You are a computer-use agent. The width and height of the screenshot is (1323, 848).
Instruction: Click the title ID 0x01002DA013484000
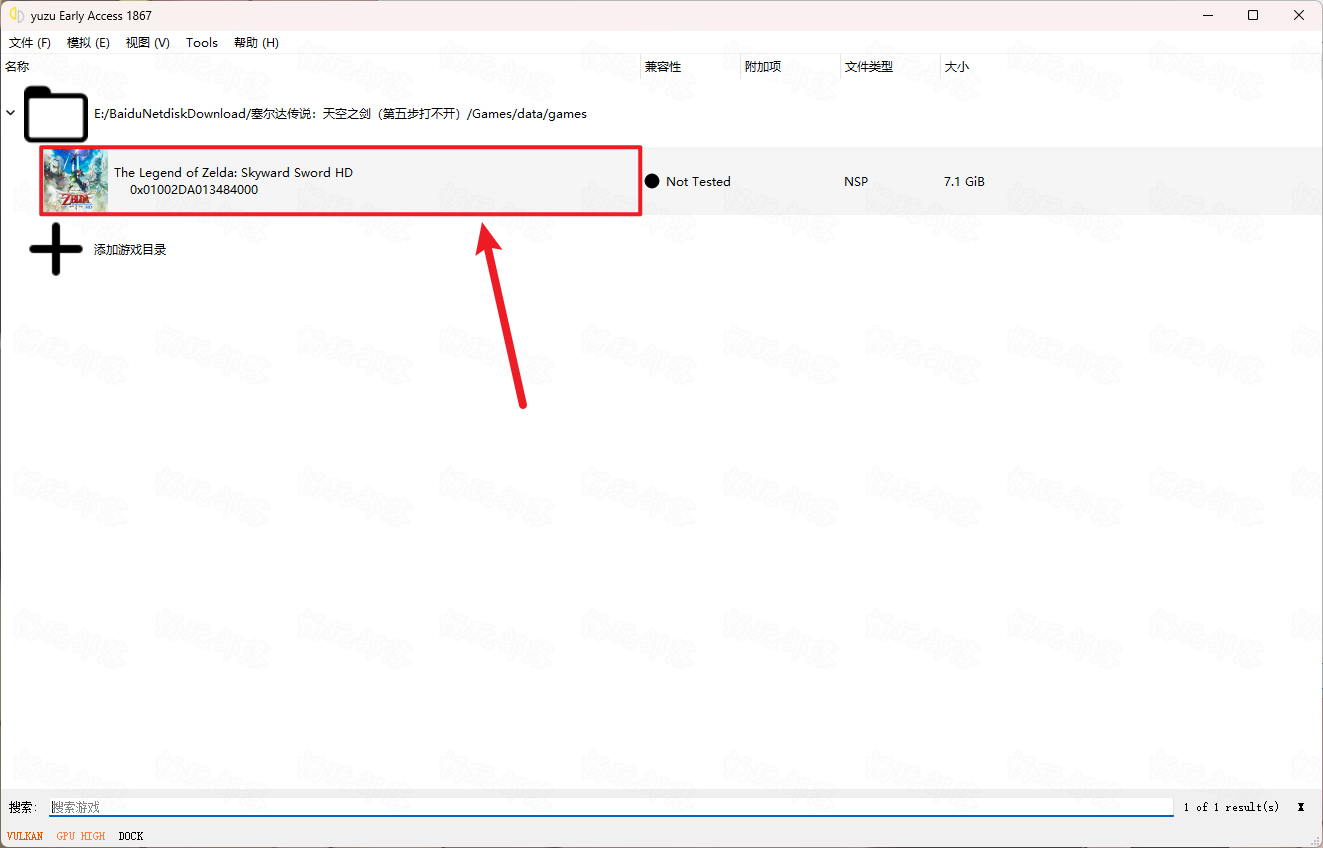[x=194, y=190]
